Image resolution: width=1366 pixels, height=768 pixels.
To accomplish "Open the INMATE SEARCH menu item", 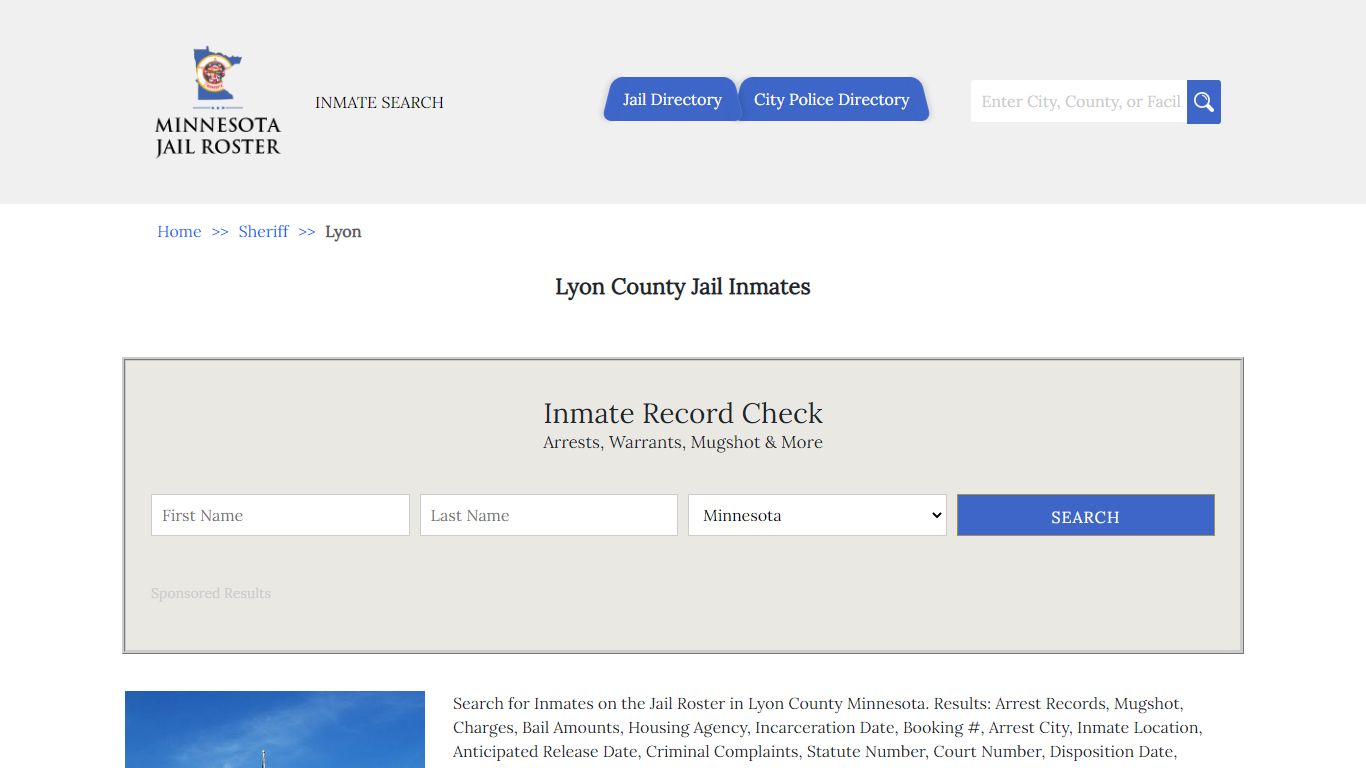I will [379, 102].
